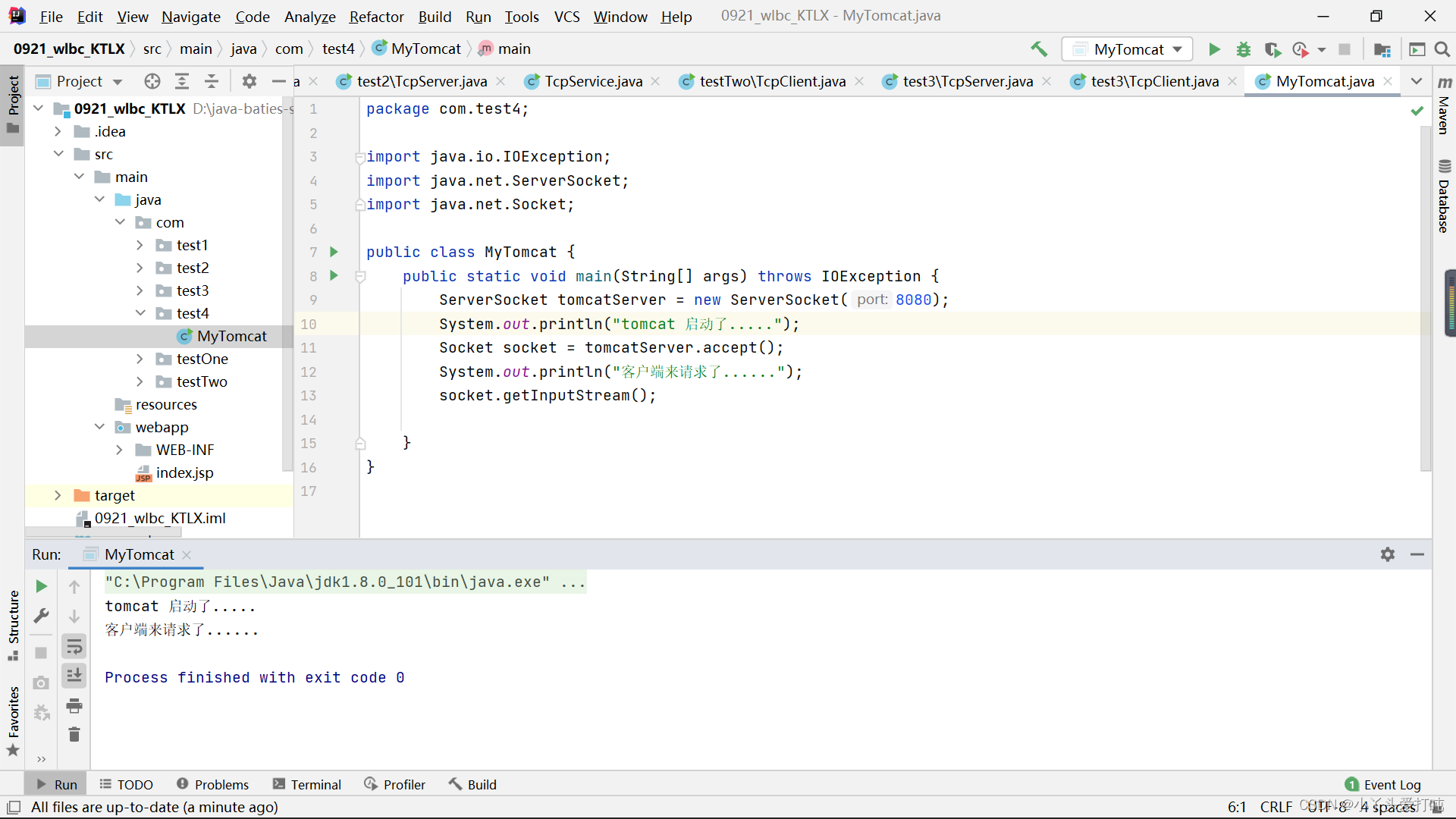Screen dimensions: 1456x819
Task: Open the Problems tool window
Action: point(212,784)
